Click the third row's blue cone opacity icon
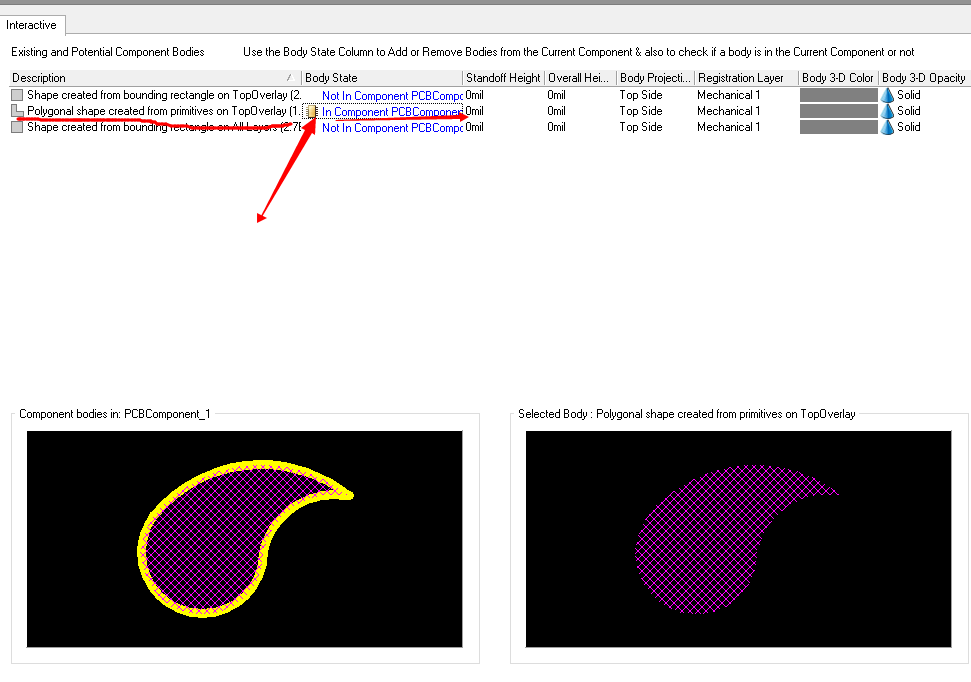The height and width of the screenshot is (682, 971). tap(887, 127)
